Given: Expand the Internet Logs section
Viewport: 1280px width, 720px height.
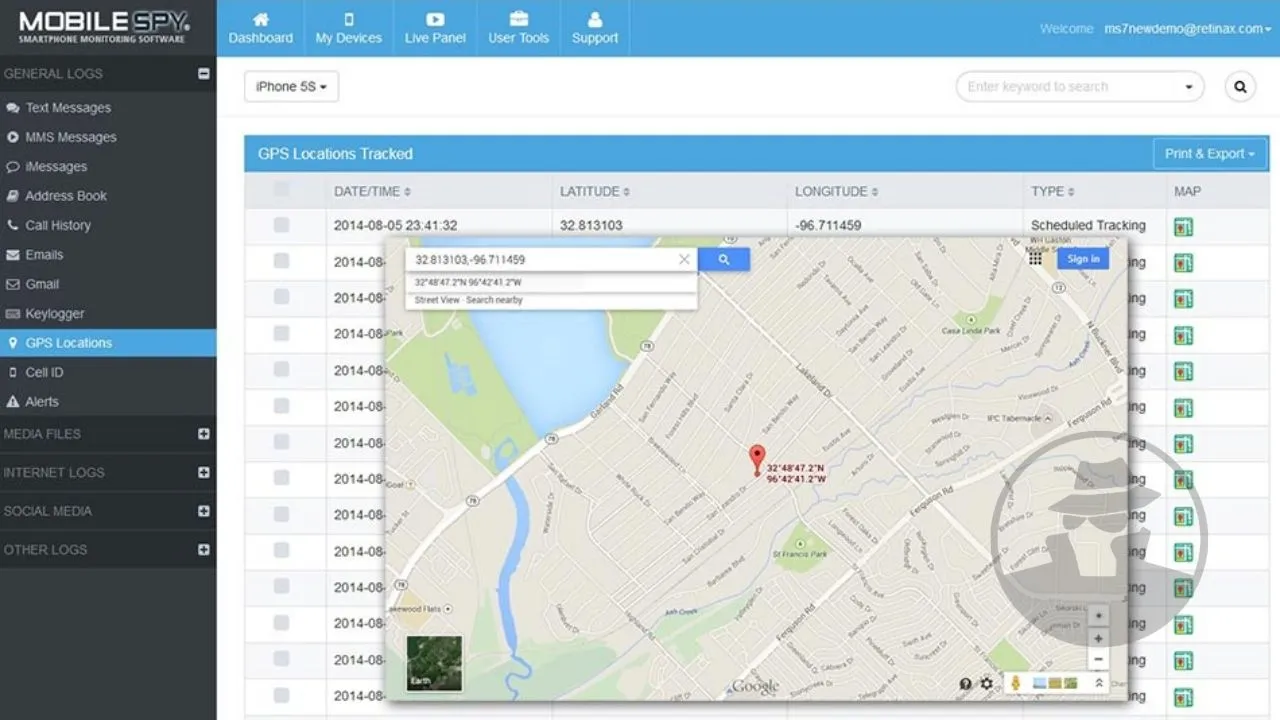Looking at the screenshot, I should pos(204,472).
